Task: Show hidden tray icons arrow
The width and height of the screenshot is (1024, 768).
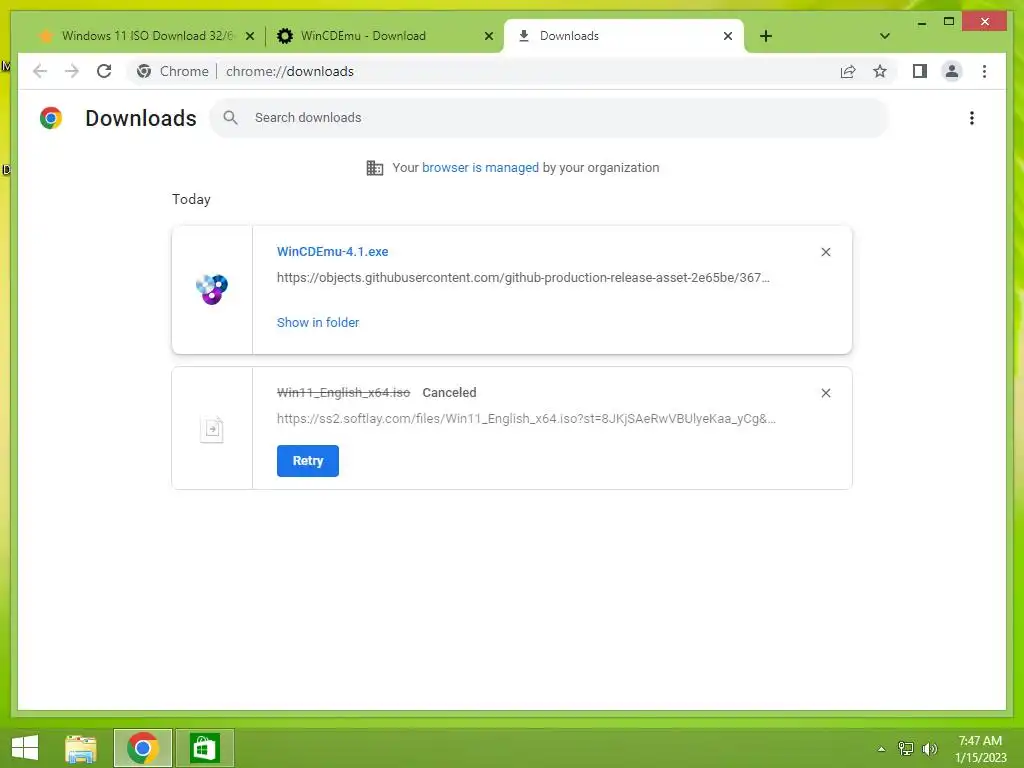Action: 881,749
